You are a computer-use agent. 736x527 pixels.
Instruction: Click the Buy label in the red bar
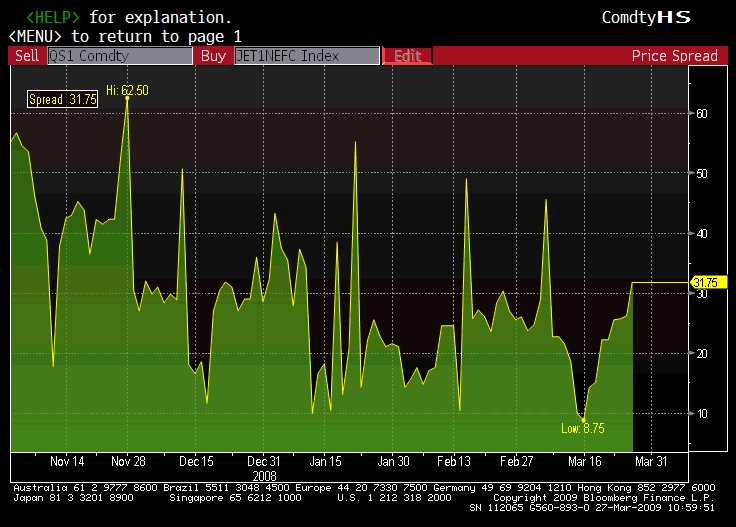(213, 56)
